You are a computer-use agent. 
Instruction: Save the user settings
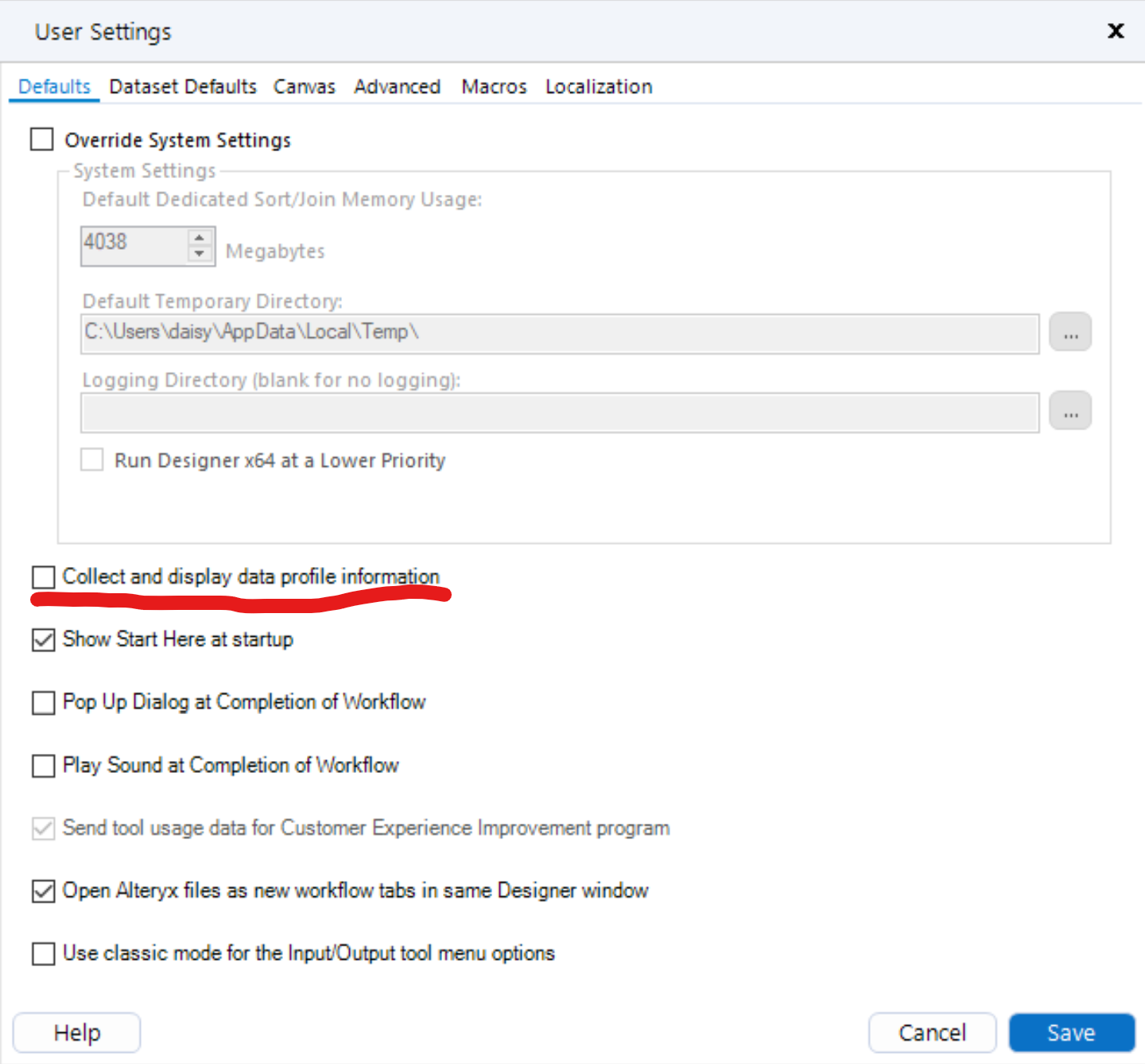[1070, 1031]
